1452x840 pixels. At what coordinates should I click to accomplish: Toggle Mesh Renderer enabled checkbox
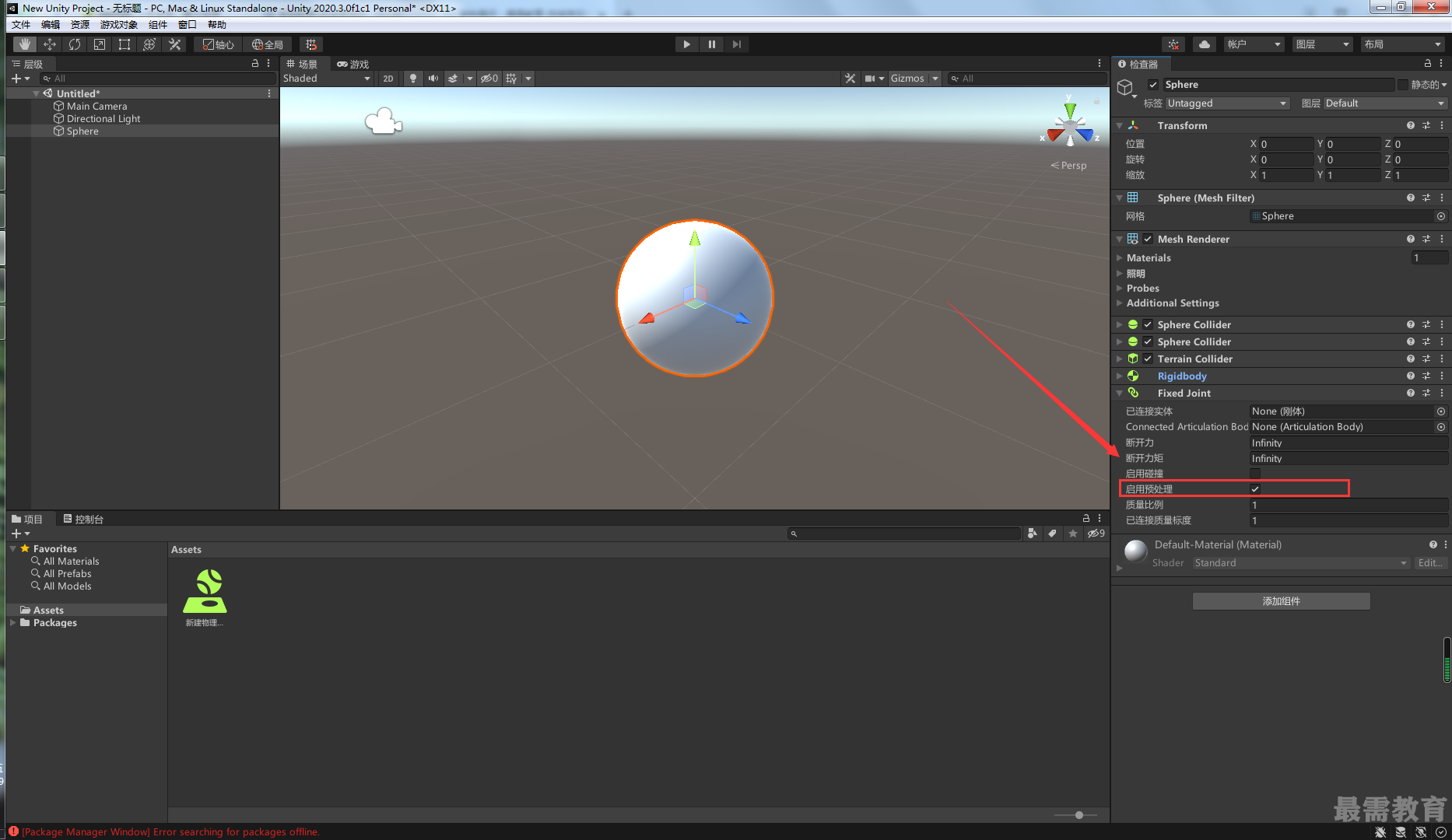coord(1148,239)
